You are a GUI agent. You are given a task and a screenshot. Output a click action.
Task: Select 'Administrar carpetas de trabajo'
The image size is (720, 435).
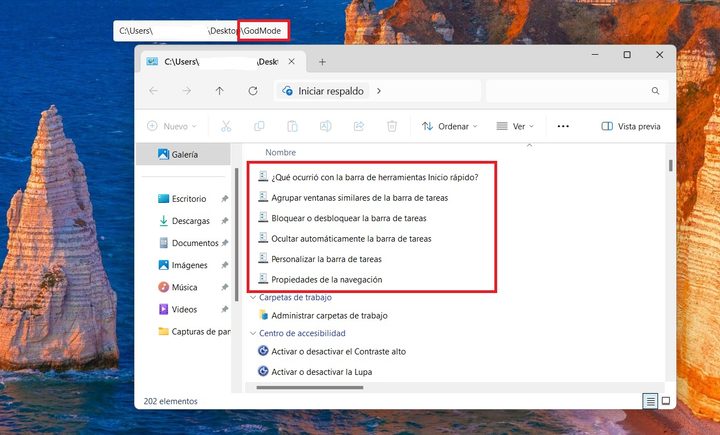pyautogui.click(x=329, y=316)
